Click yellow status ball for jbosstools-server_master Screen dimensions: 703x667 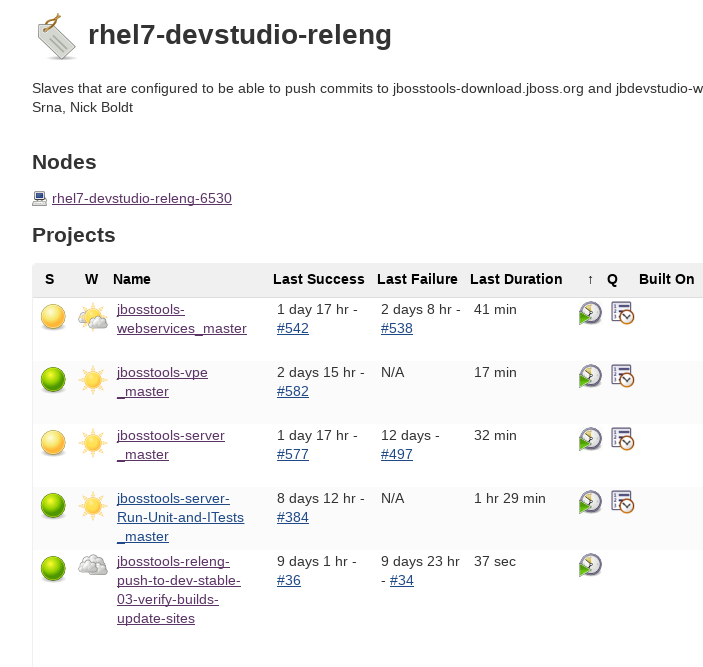pyautogui.click(x=53, y=442)
